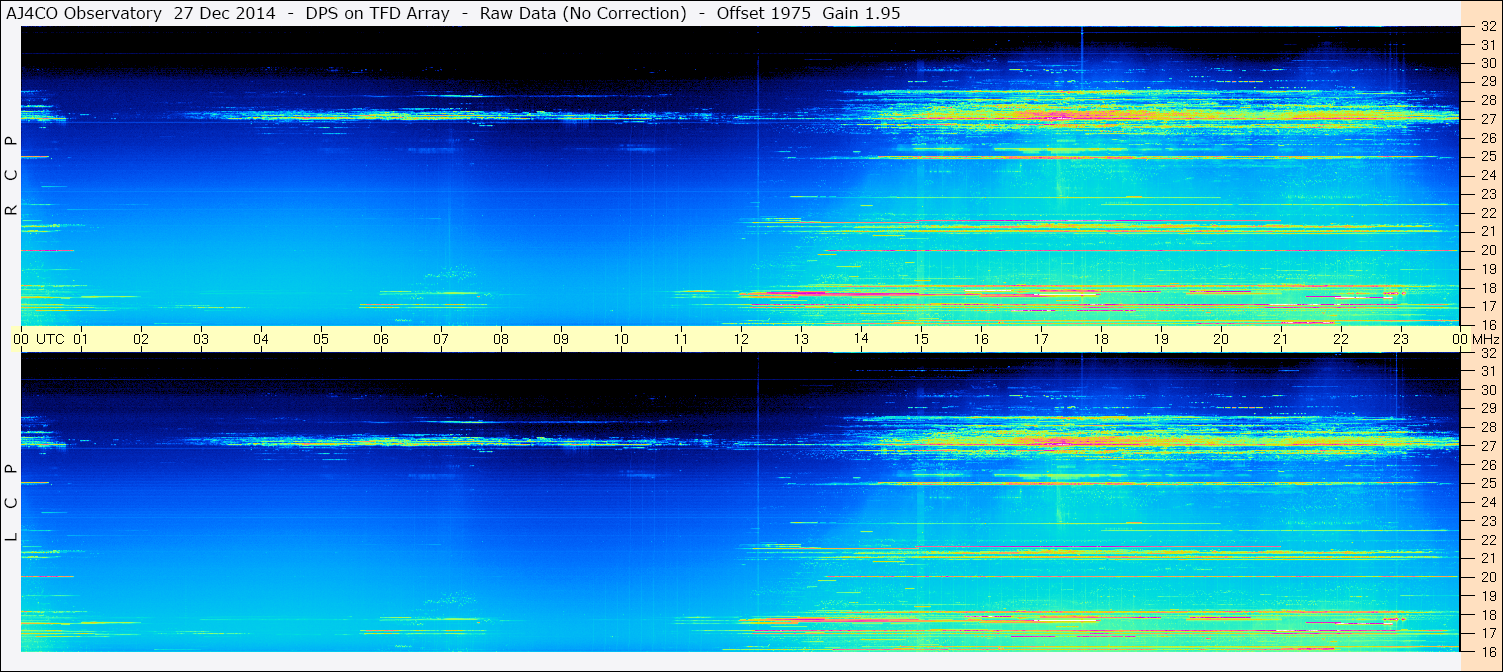Click DPS on TFD Array header text
This screenshot has width=1503, height=672.
tap(378, 14)
